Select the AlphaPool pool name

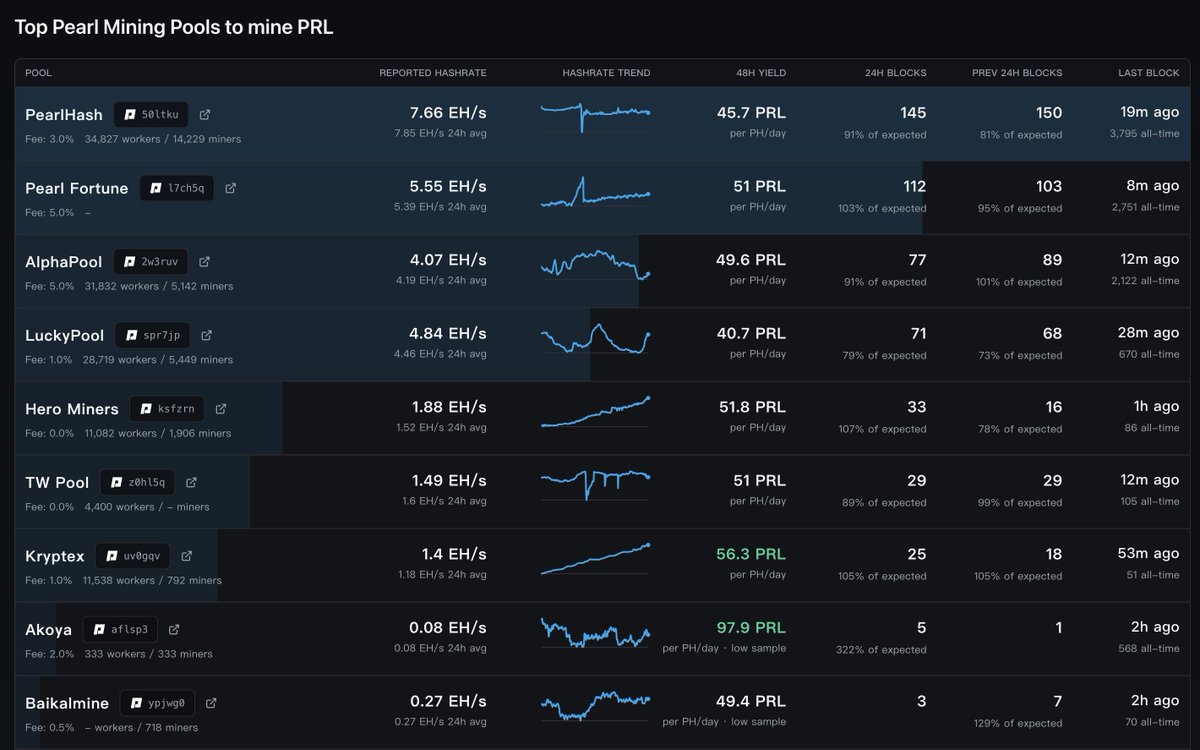tap(64, 262)
